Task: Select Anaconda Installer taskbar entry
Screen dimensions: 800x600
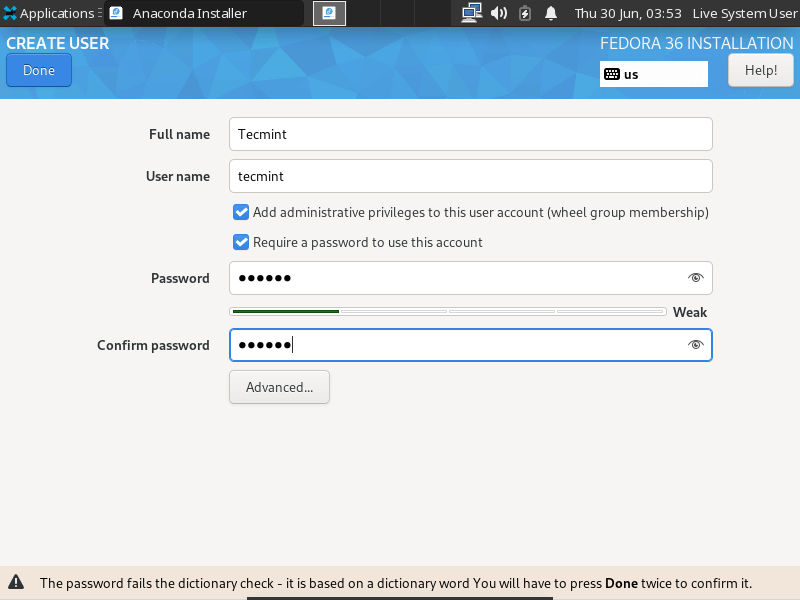Action: [x=204, y=13]
